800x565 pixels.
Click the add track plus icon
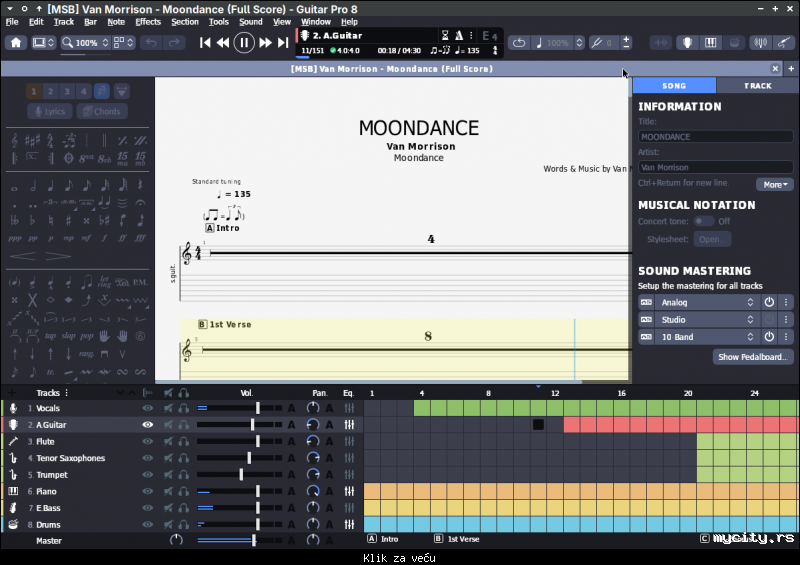[12, 392]
